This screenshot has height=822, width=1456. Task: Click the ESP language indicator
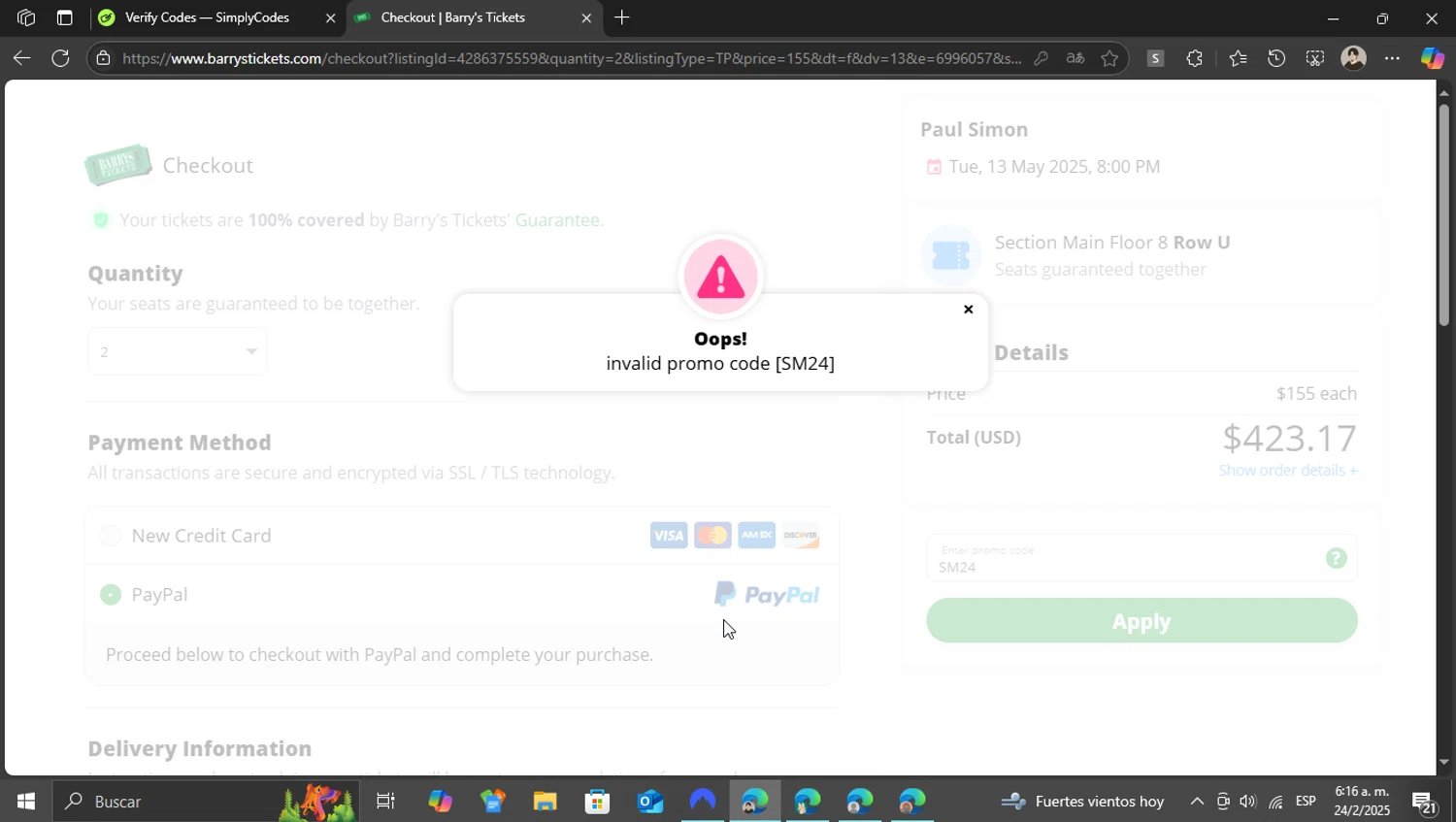[1306, 802]
